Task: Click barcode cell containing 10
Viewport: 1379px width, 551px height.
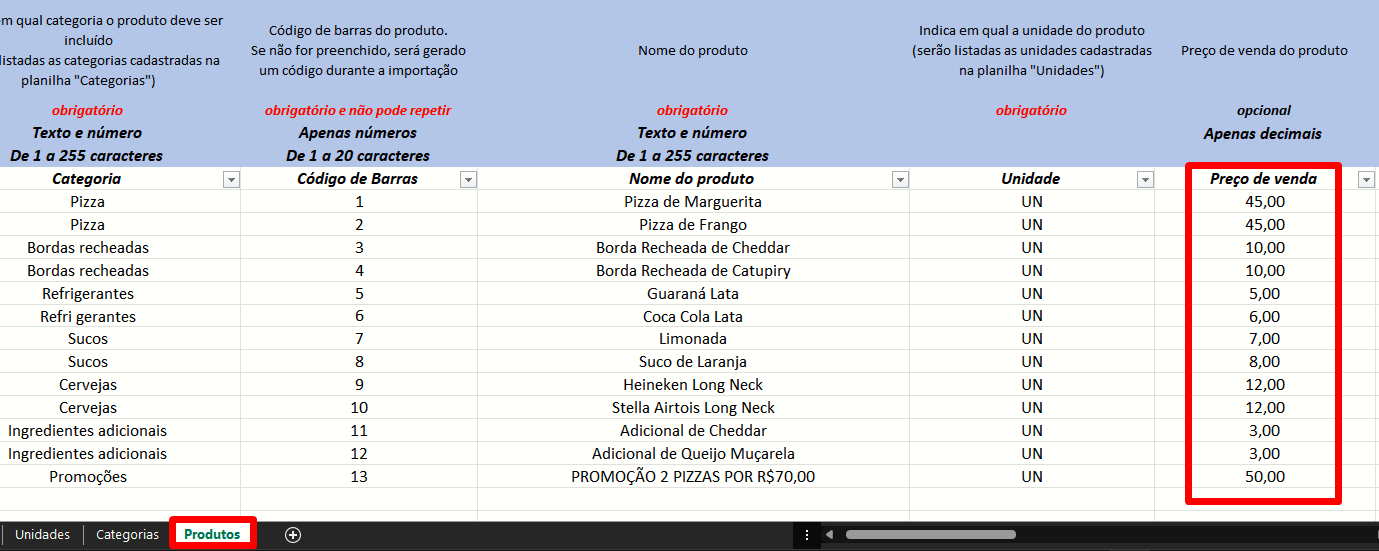Action: coord(359,408)
